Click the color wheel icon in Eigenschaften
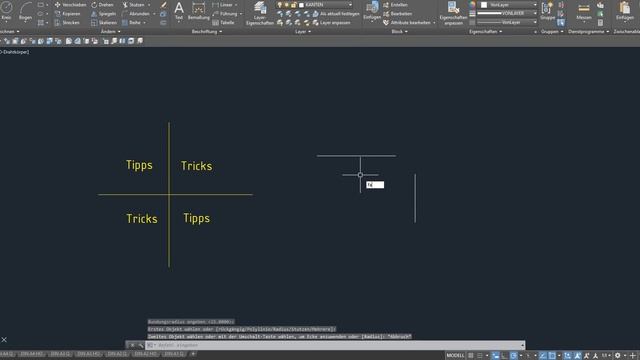The width and height of the screenshot is (640, 360). (472, 5)
